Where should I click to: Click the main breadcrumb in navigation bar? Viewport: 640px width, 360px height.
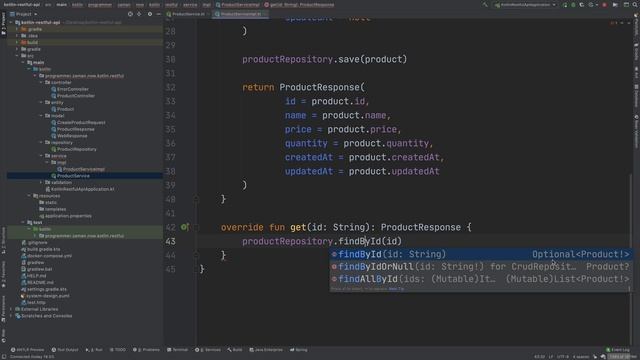62,5
